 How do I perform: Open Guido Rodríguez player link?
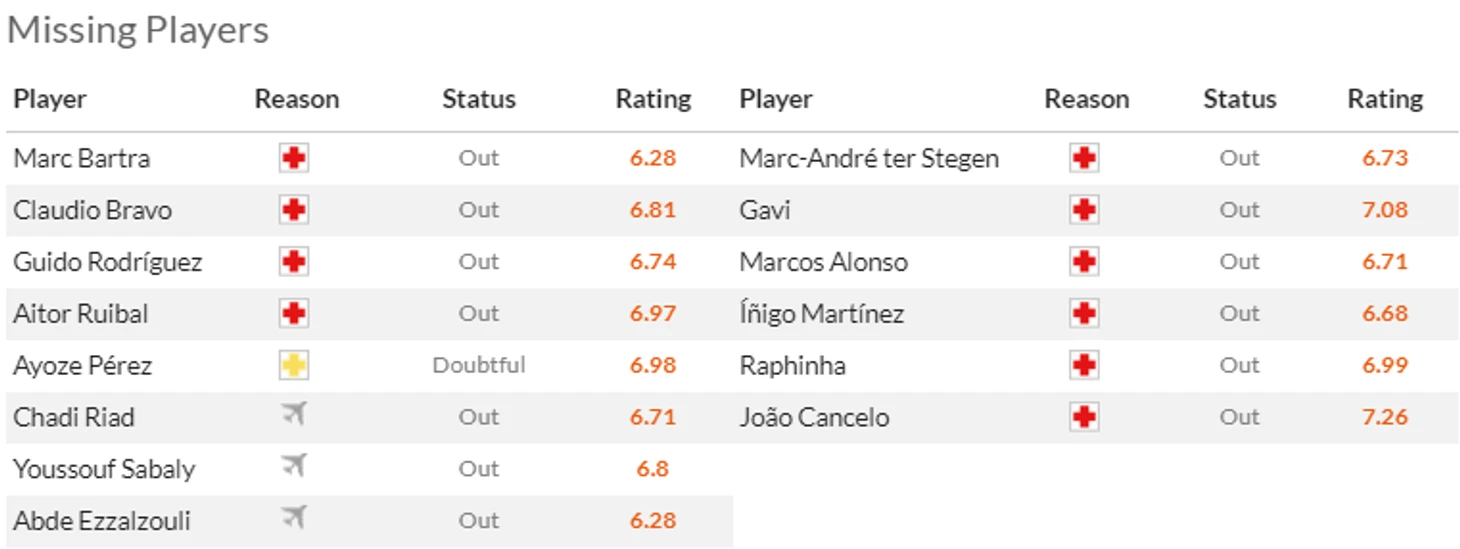click(x=108, y=262)
